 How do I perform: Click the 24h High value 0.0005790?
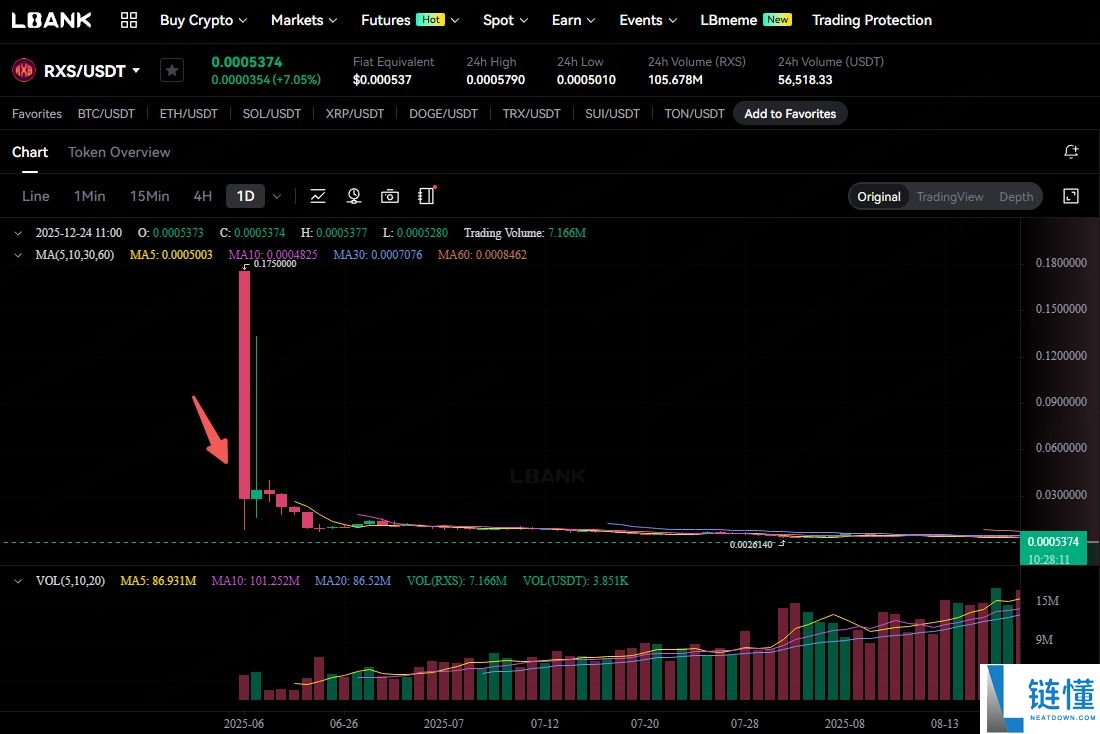[495, 80]
